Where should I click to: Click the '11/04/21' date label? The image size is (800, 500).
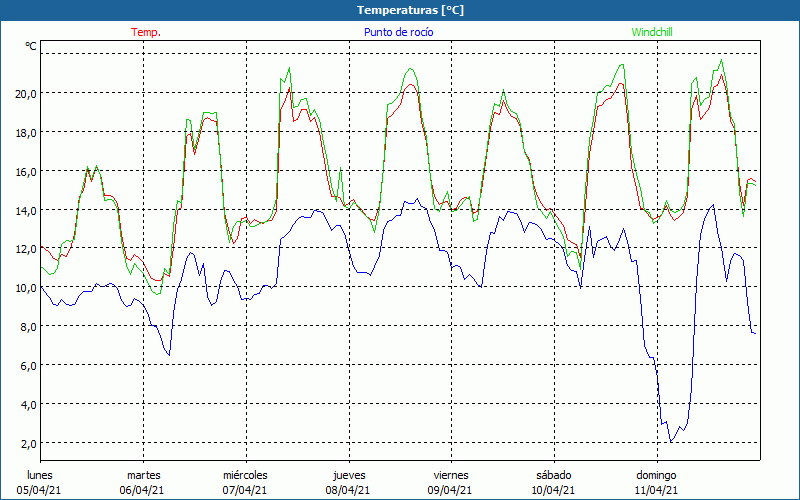pyautogui.click(x=656, y=490)
